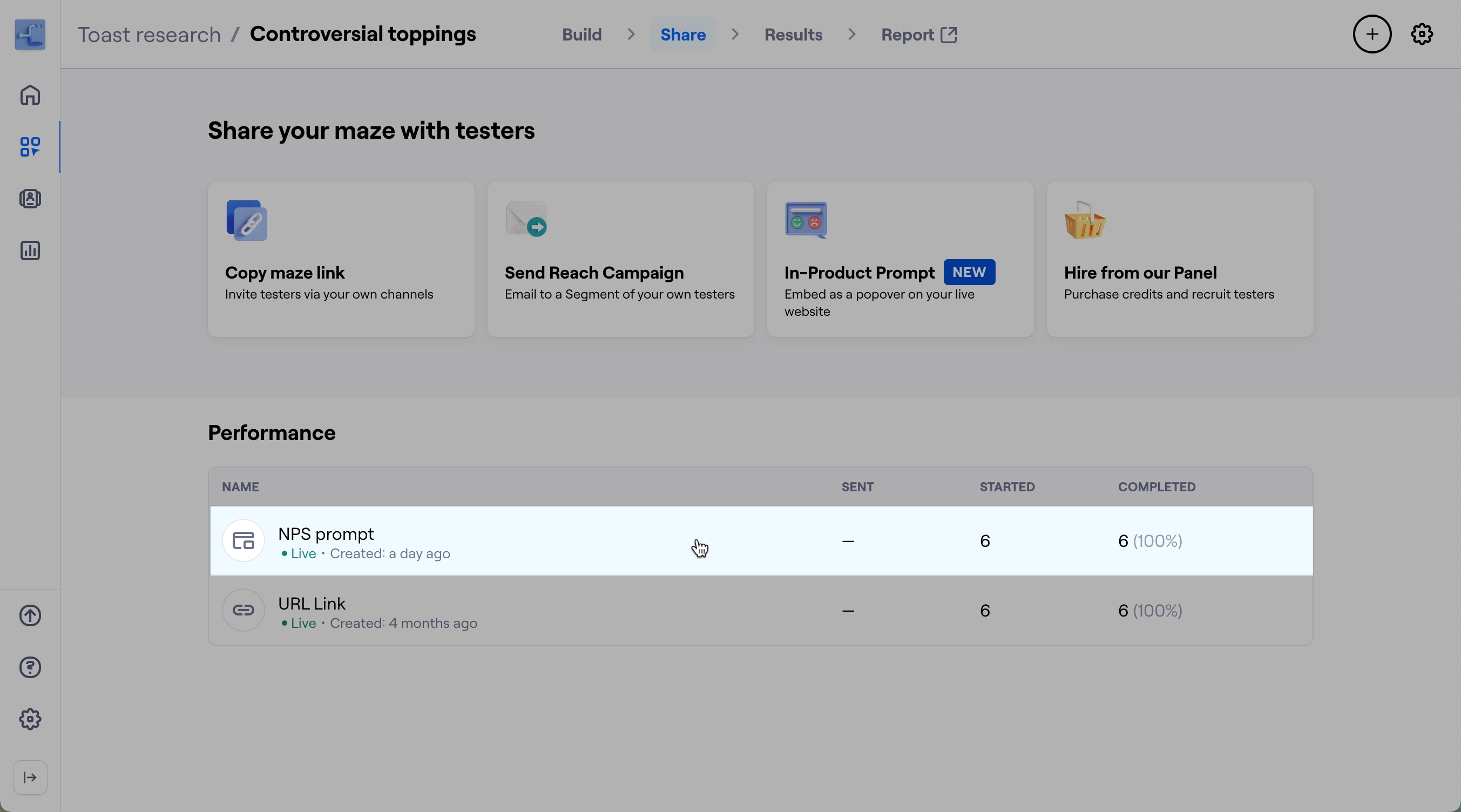Choose the Hire from our Panel card
The height and width of the screenshot is (812, 1461).
coord(1180,259)
